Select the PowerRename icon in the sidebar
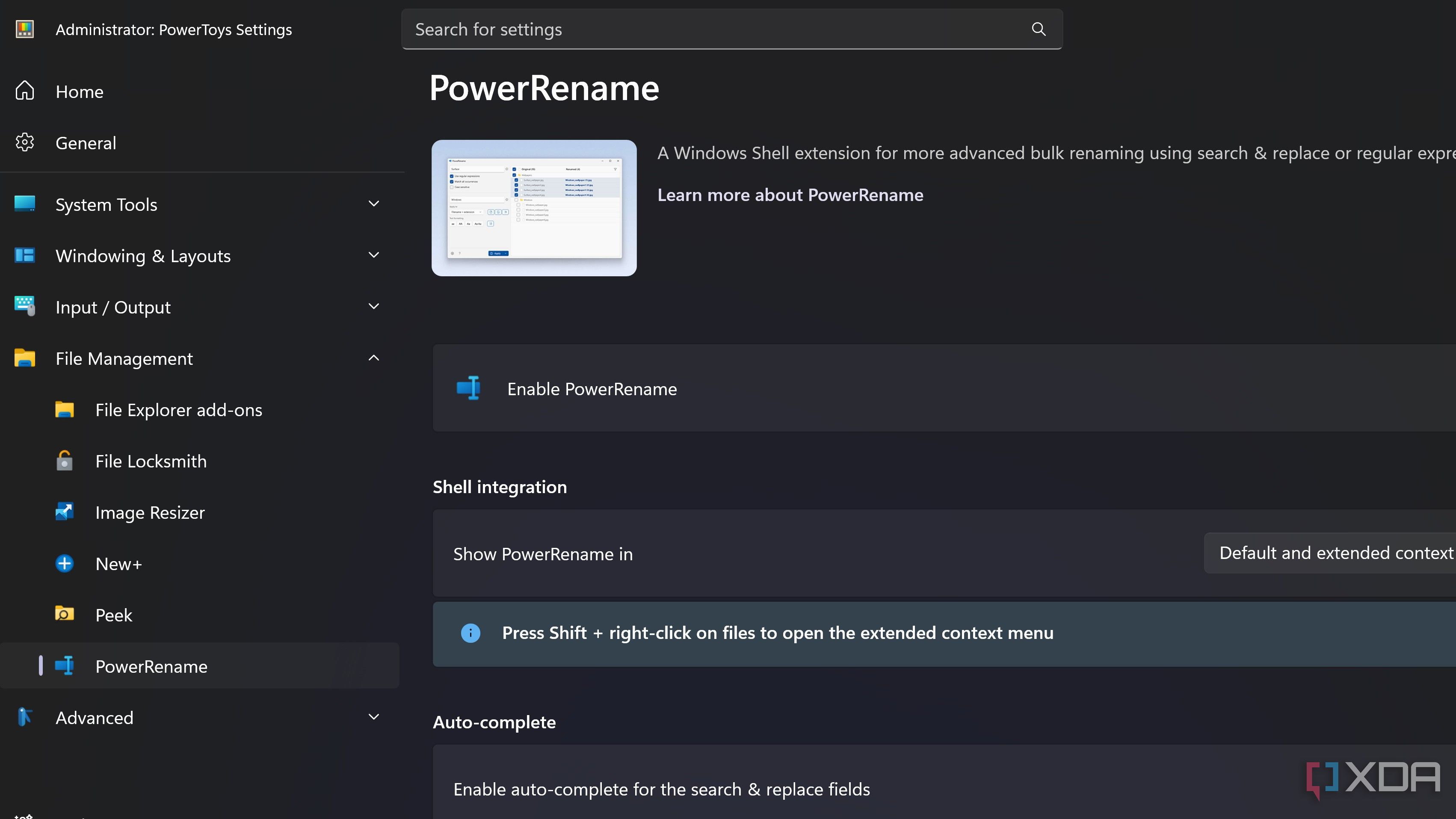The width and height of the screenshot is (1456, 819). point(64,666)
